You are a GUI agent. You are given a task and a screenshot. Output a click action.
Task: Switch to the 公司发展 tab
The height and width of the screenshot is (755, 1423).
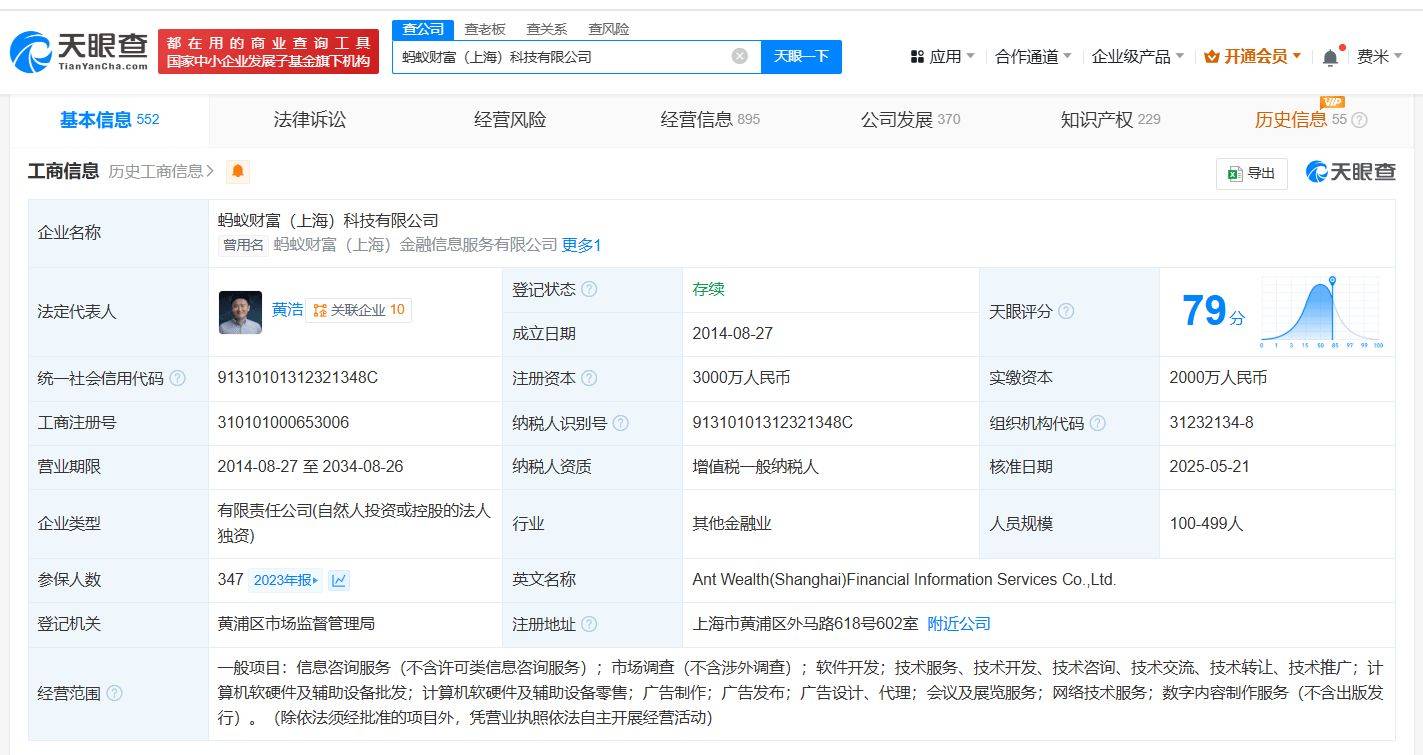pyautogui.click(x=910, y=120)
